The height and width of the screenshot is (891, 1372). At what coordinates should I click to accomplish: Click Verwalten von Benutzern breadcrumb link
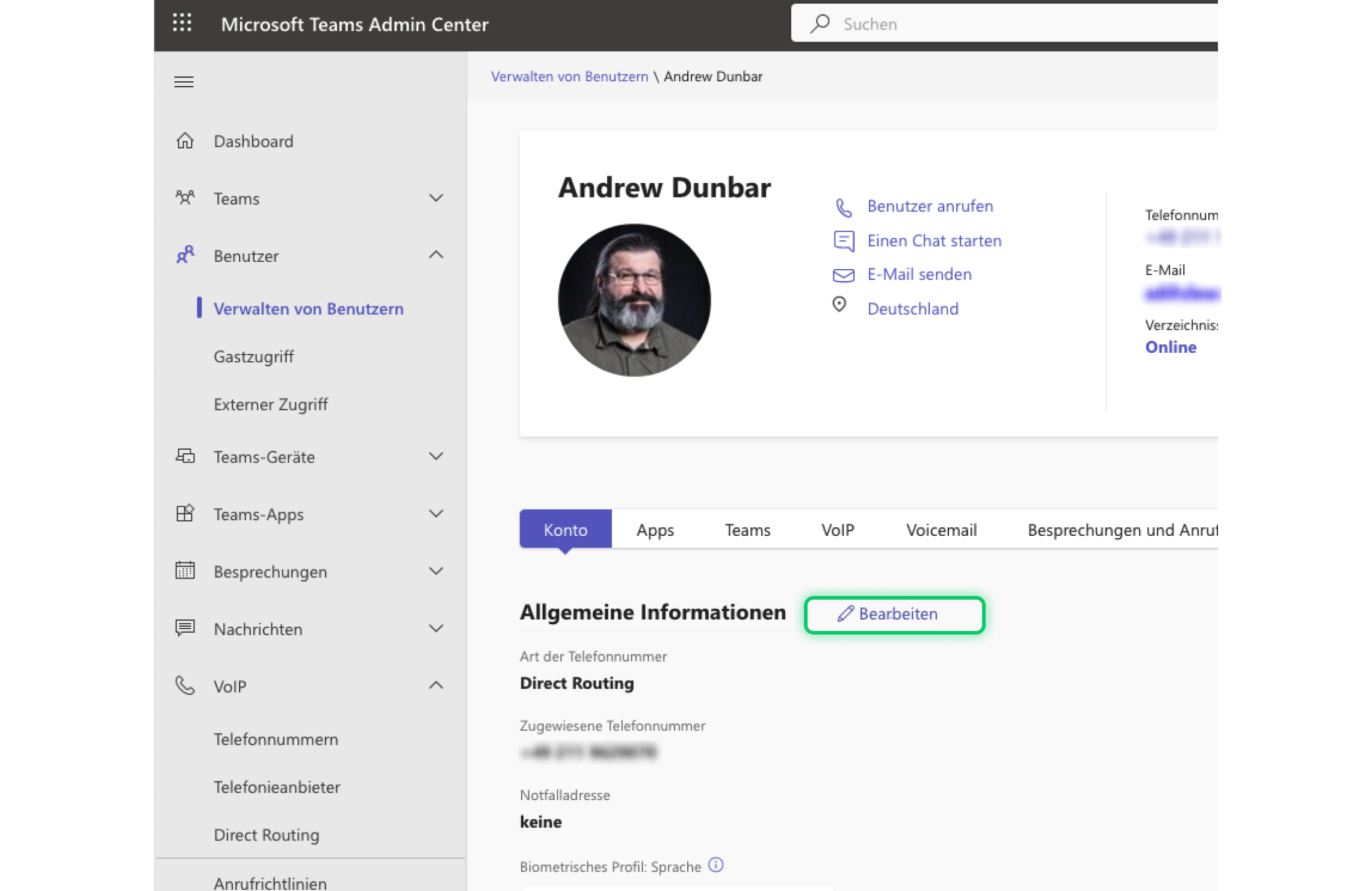pos(569,76)
